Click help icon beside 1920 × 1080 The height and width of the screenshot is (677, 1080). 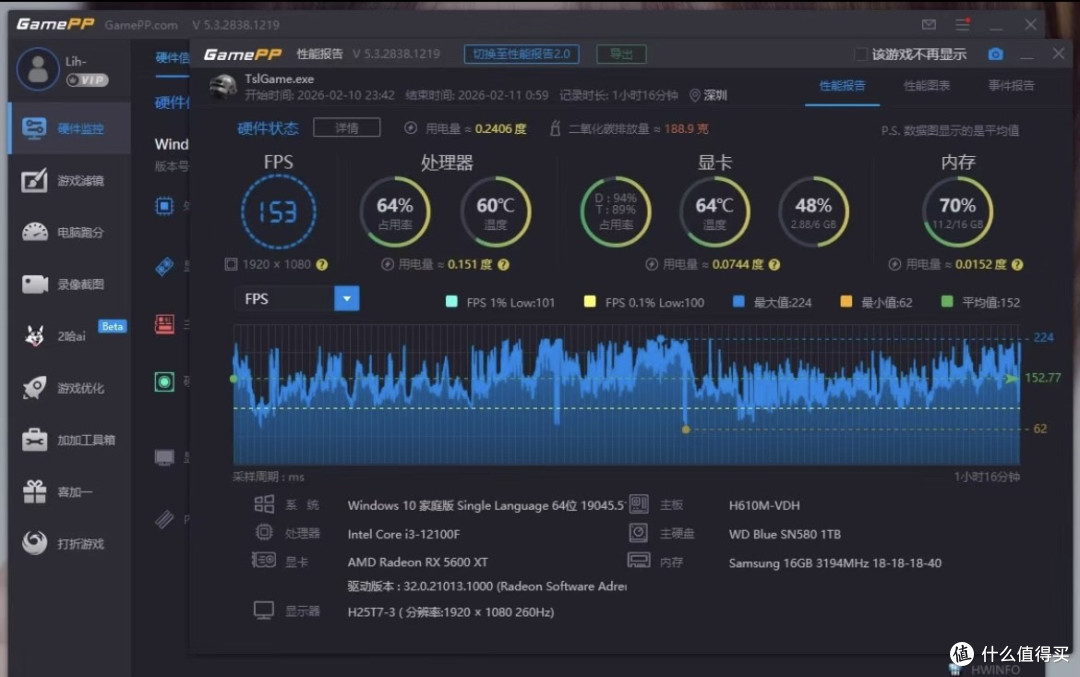pos(322,264)
